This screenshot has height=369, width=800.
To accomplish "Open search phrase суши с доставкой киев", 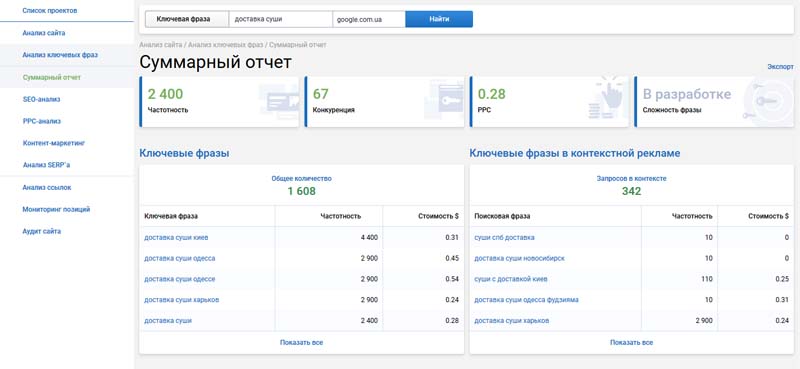I will click(x=511, y=279).
